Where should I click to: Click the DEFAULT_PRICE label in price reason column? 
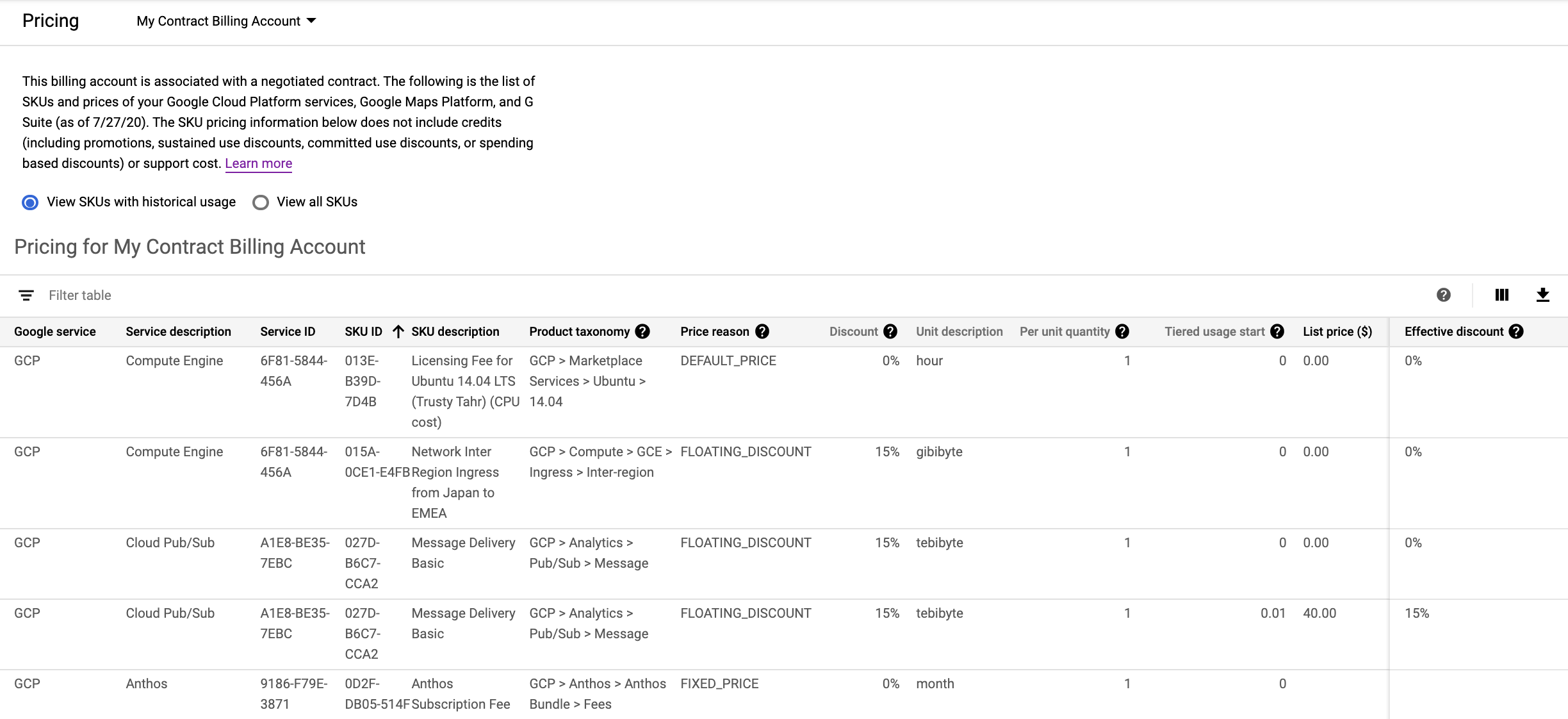726,360
